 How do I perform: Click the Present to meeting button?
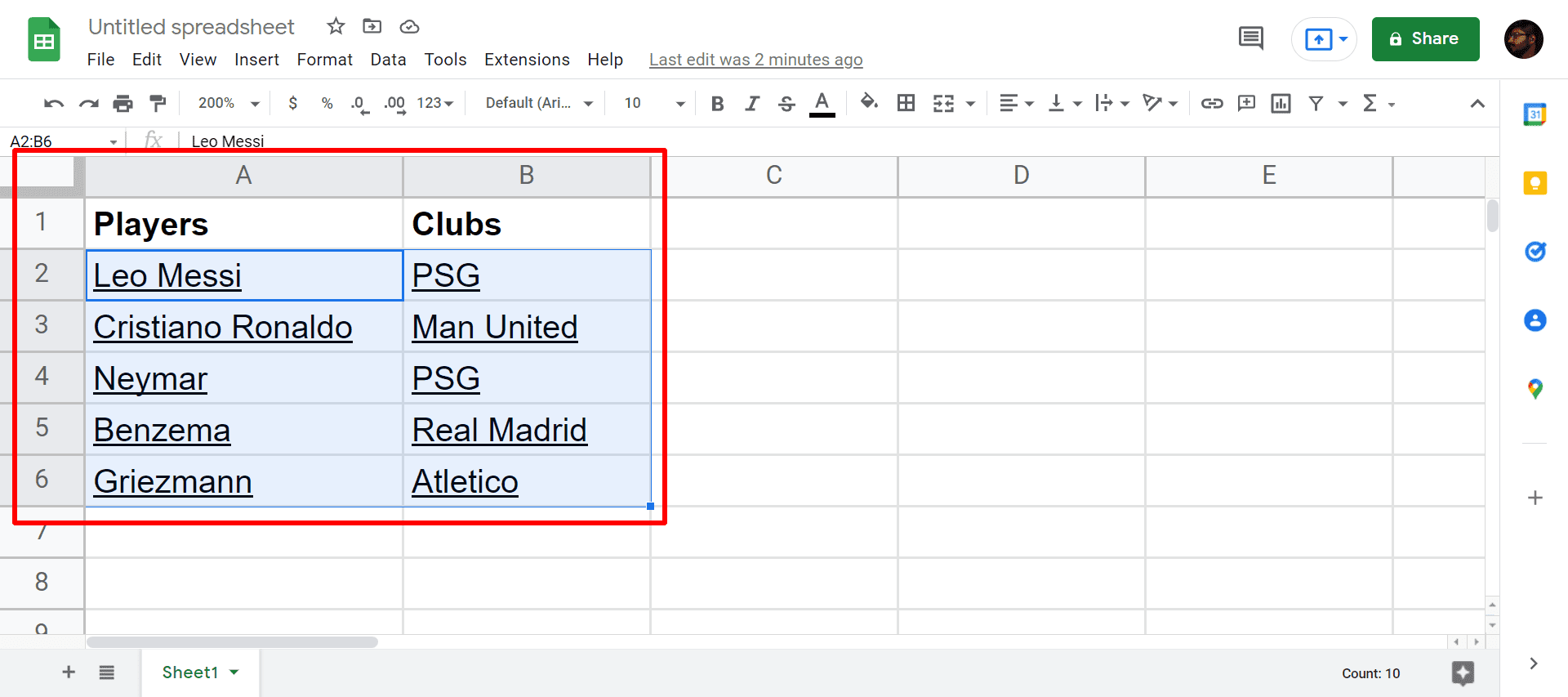(x=1324, y=39)
